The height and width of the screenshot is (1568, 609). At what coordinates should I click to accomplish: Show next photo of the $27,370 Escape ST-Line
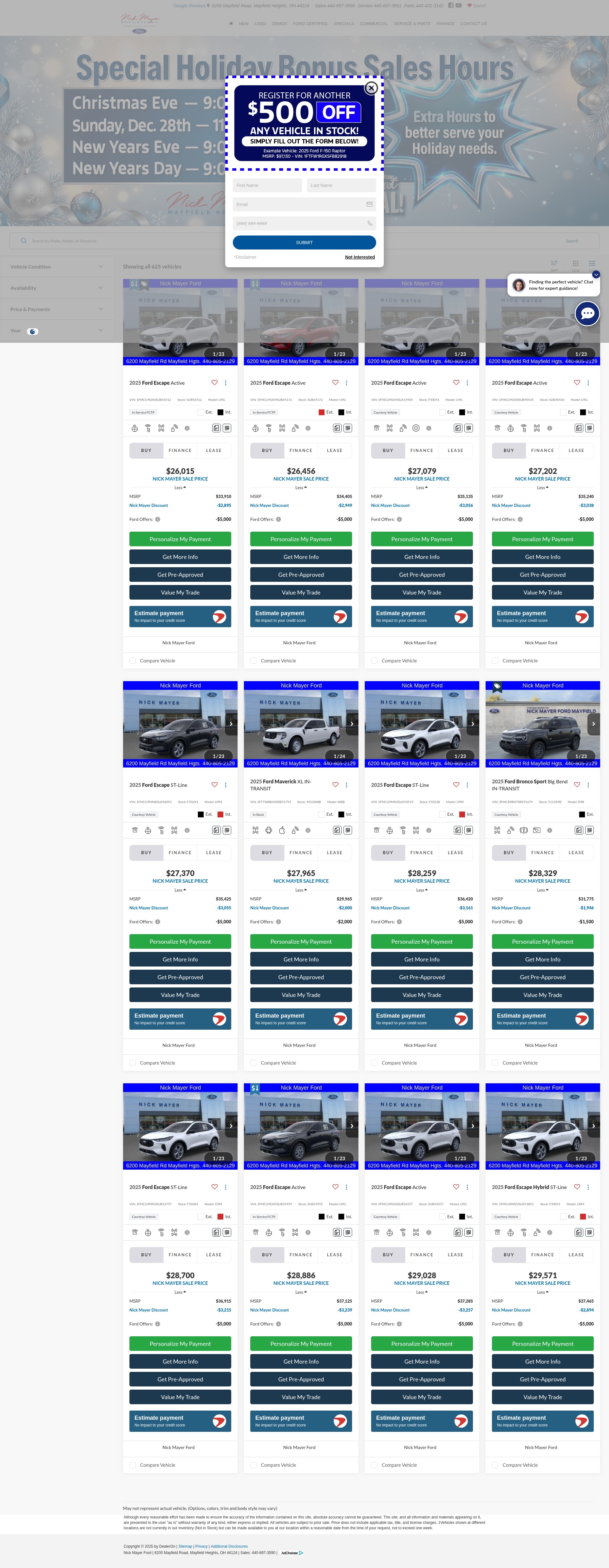[231, 724]
